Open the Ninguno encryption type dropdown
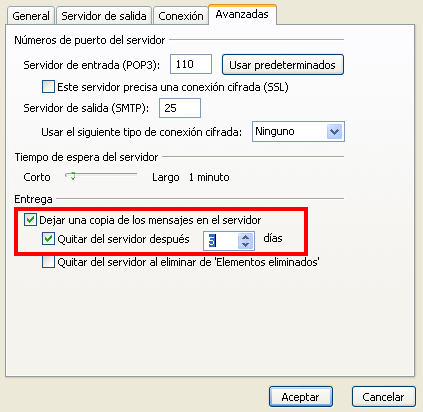 (x=298, y=132)
